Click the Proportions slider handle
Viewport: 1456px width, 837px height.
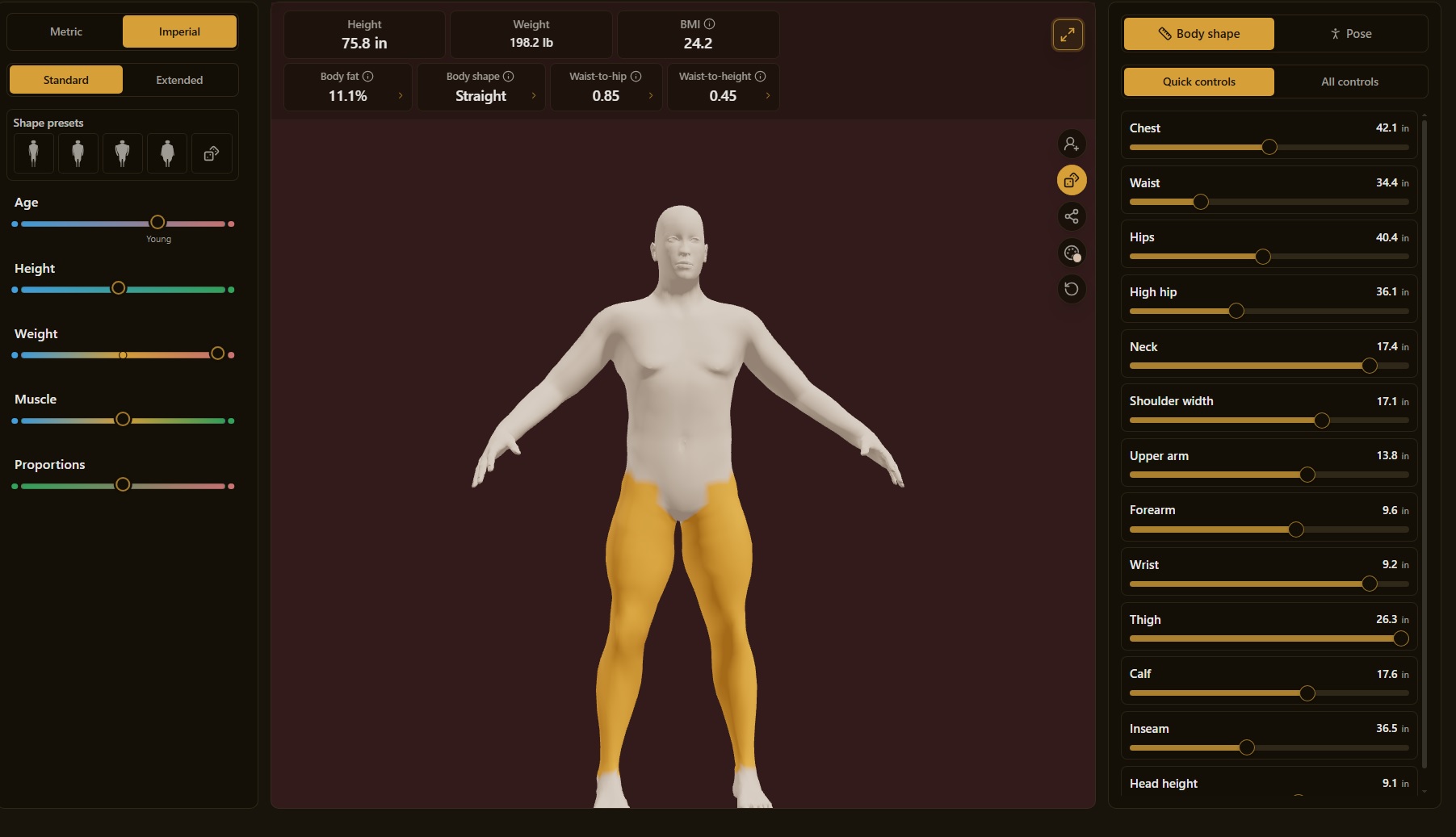coord(123,485)
